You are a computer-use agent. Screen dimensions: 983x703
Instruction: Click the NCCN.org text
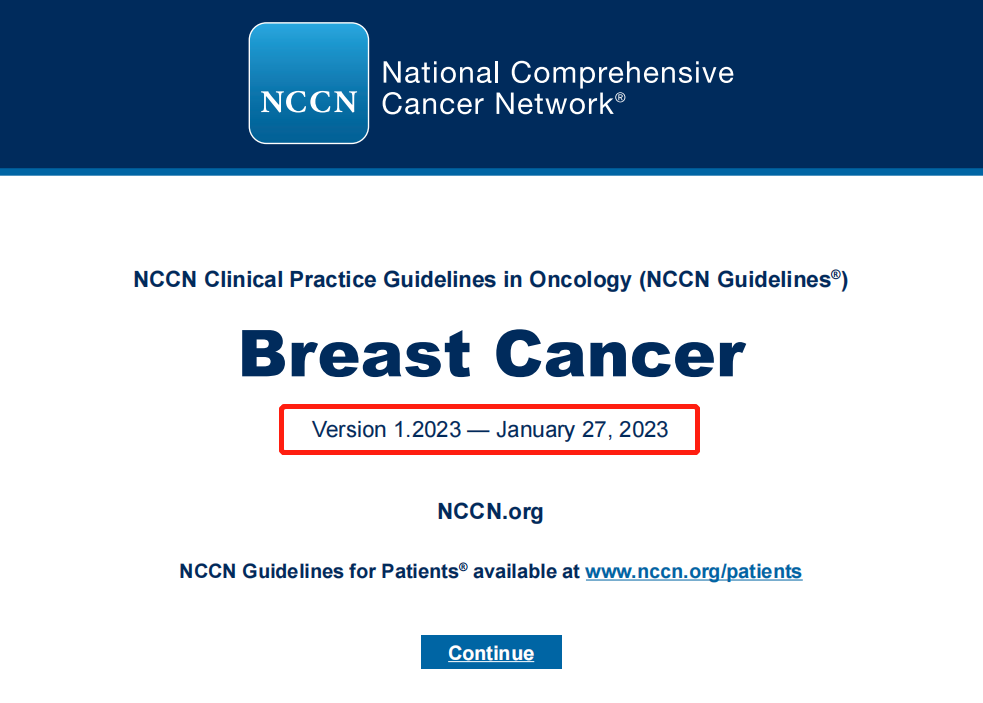coord(490,512)
